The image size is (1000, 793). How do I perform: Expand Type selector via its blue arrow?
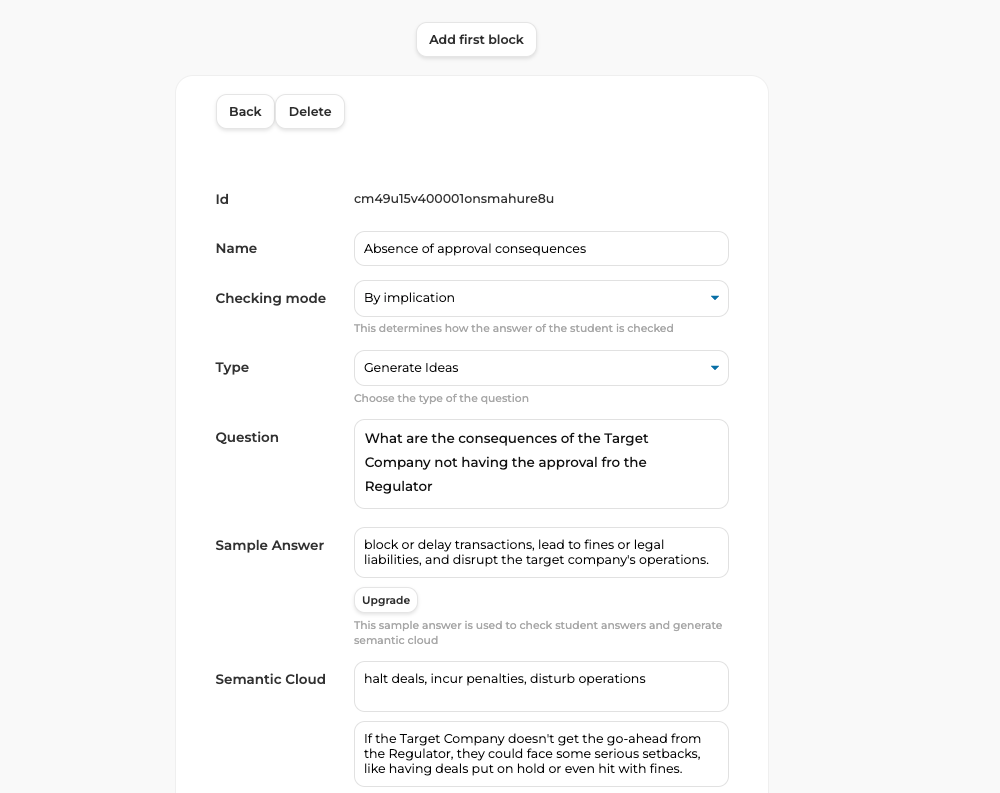[x=714, y=368]
